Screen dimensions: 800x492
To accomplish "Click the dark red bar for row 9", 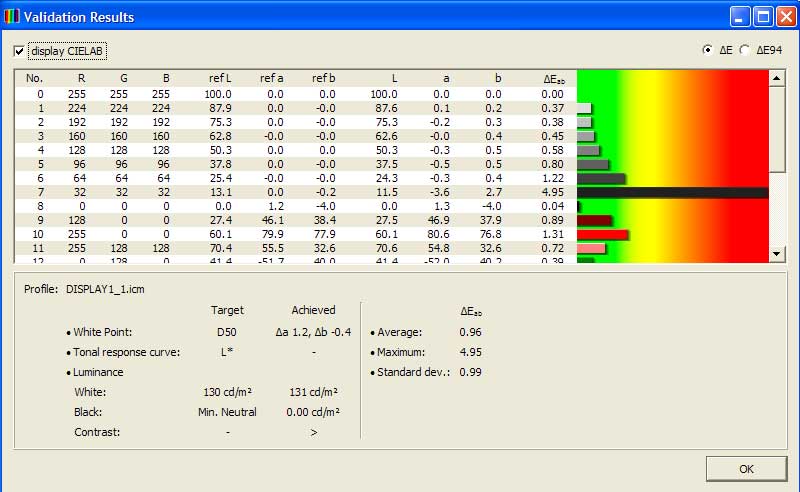I will [x=594, y=220].
